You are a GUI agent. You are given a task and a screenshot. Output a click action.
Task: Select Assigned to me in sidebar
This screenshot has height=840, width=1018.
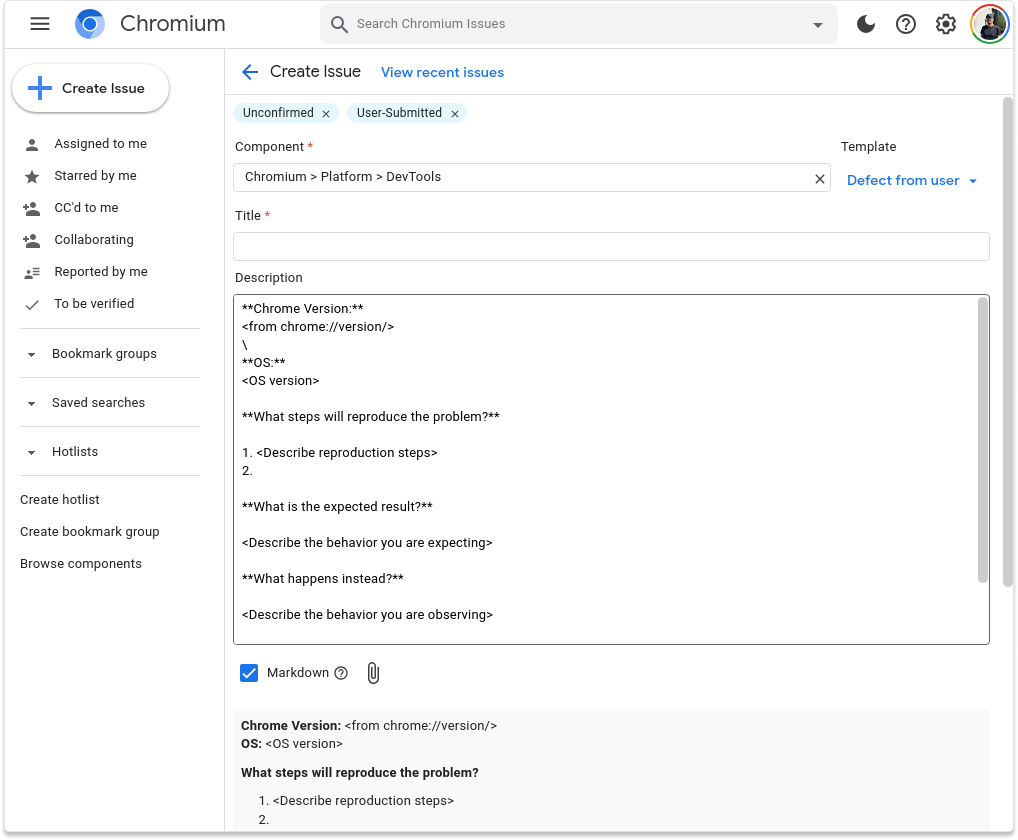click(x=100, y=144)
